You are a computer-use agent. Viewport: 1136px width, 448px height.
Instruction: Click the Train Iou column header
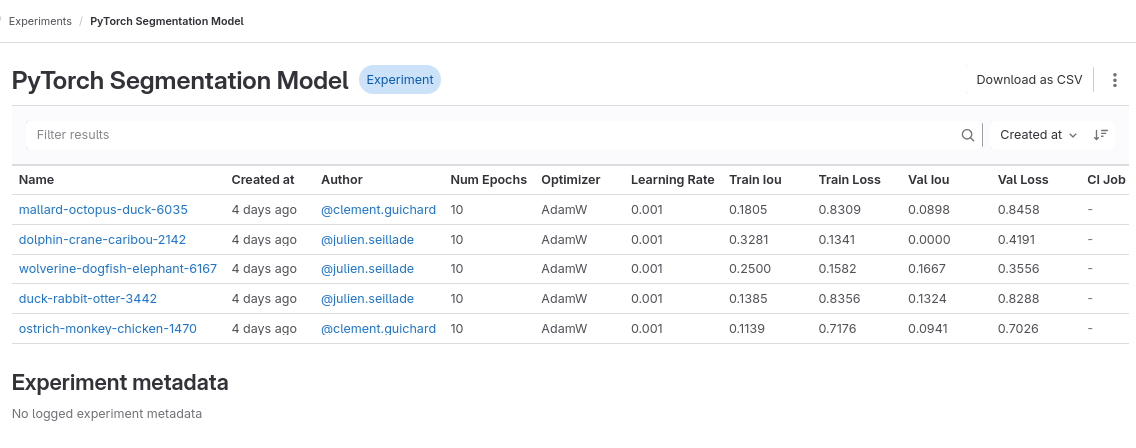tap(755, 180)
